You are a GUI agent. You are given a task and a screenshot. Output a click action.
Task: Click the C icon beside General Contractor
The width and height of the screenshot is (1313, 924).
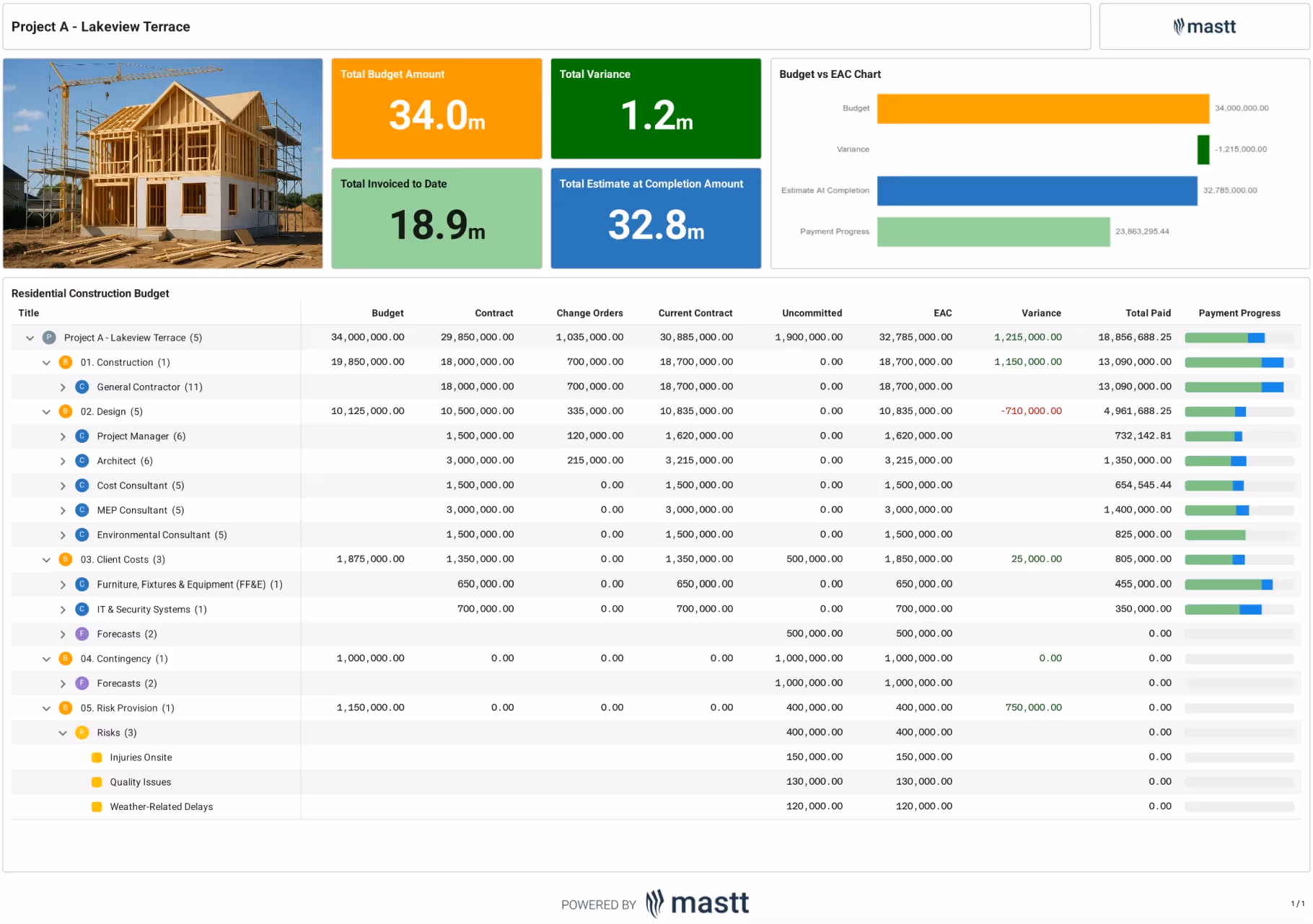click(82, 387)
